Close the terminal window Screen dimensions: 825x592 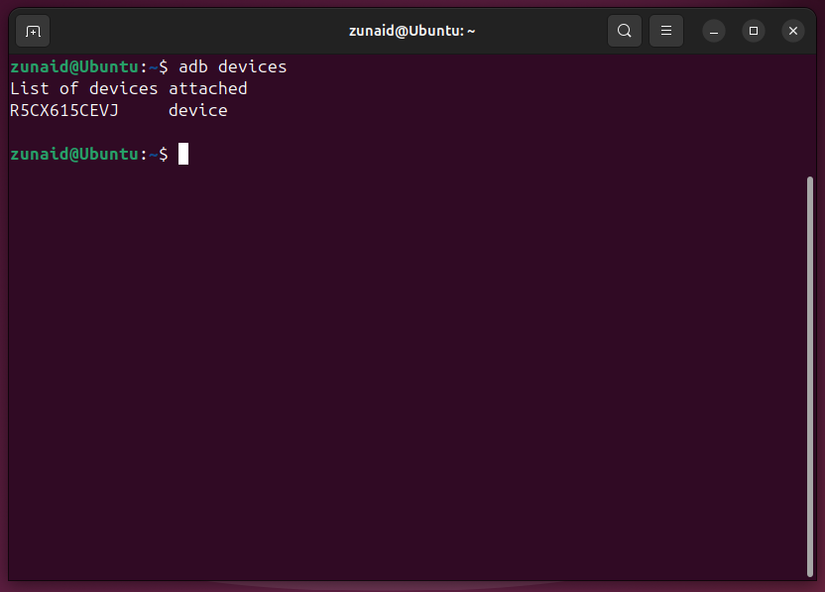tap(793, 31)
